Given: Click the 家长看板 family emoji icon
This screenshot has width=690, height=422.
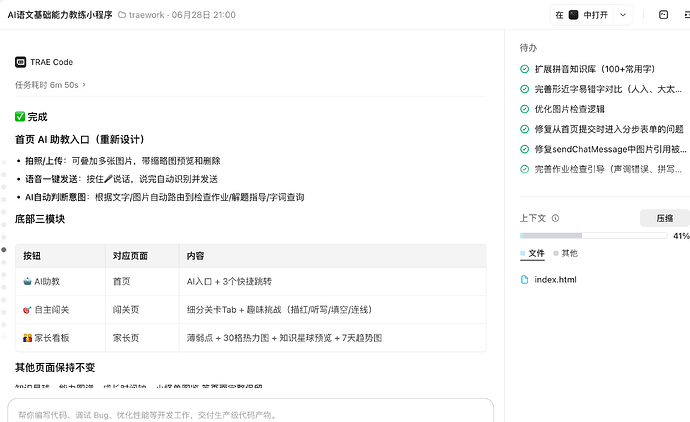Looking at the screenshot, I should (27, 338).
